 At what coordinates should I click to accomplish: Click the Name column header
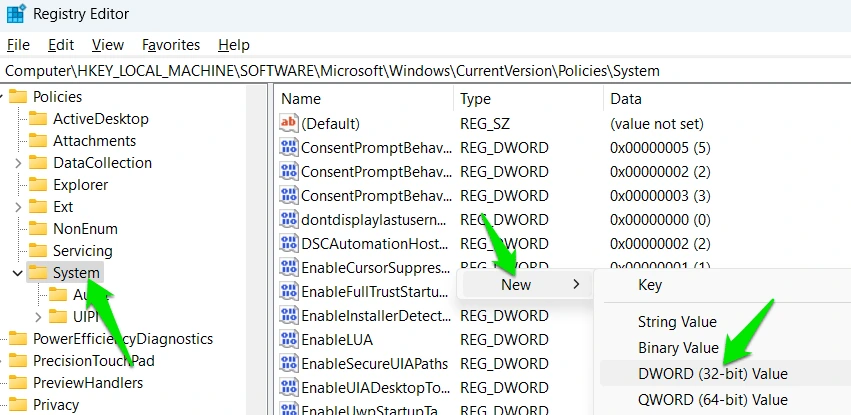coord(301,99)
